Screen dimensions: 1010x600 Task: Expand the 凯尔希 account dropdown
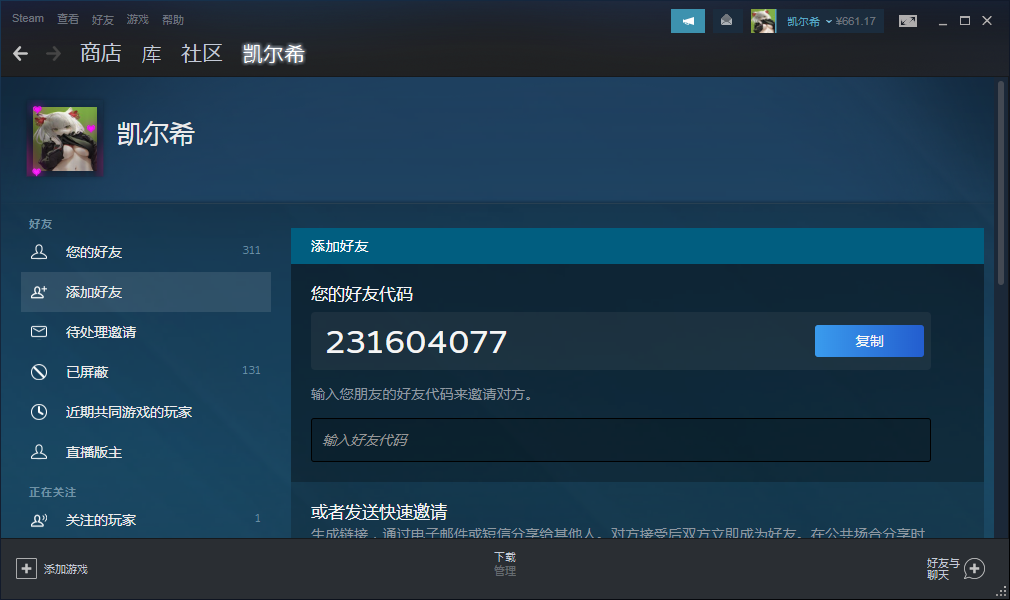(x=809, y=21)
